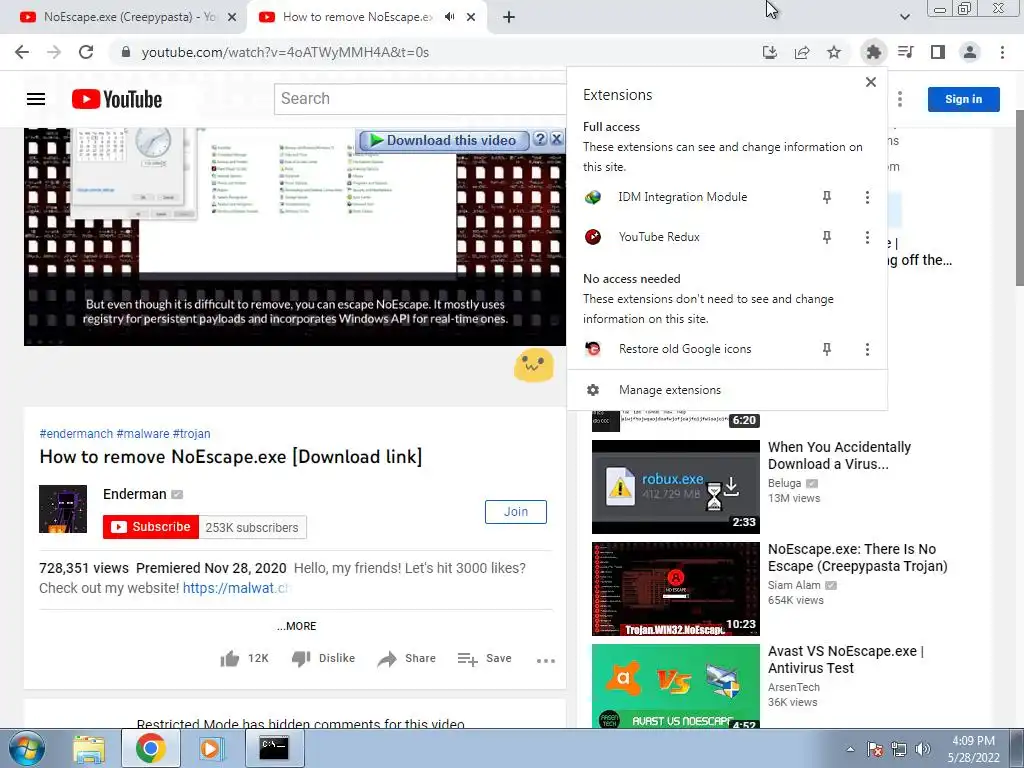
Task: Open NoEscape.exe: There Is No Escape video title
Action: point(857,558)
